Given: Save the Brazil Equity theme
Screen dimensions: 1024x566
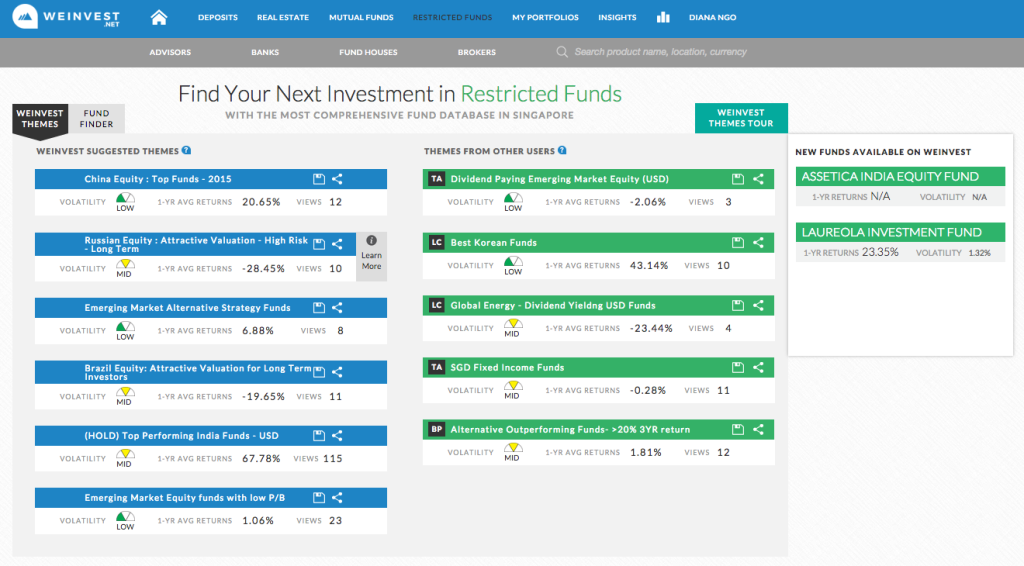Looking at the screenshot, I should tap(319, 372).
